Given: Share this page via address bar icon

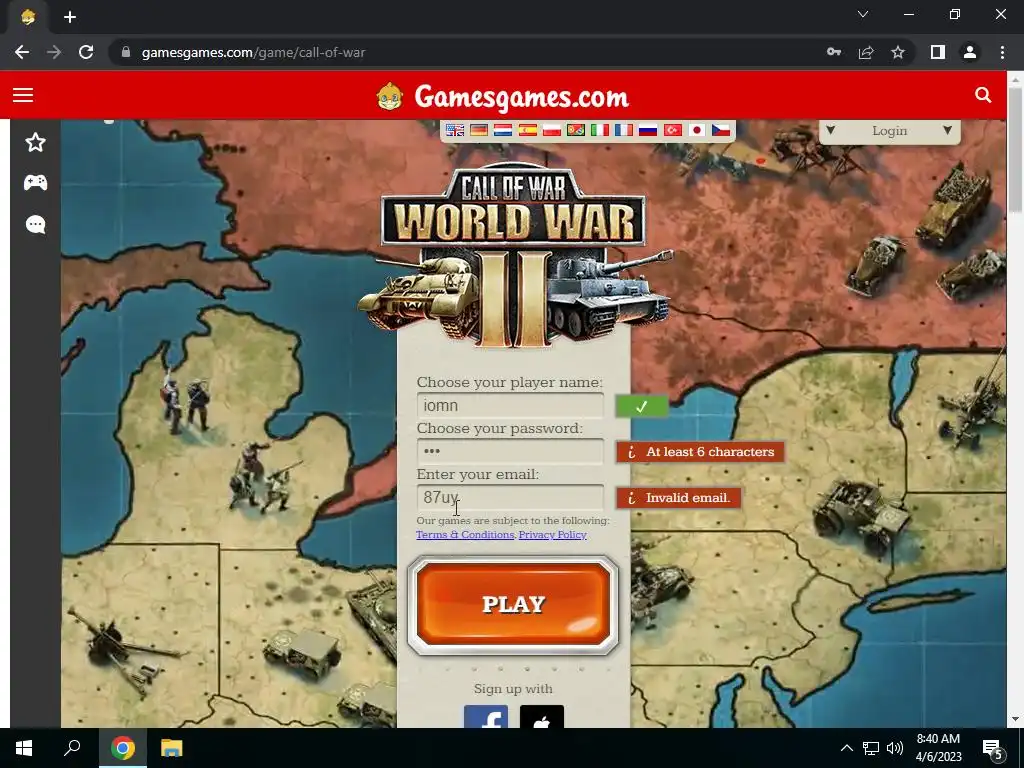Looking at the screenshot, I should (866, 52).
